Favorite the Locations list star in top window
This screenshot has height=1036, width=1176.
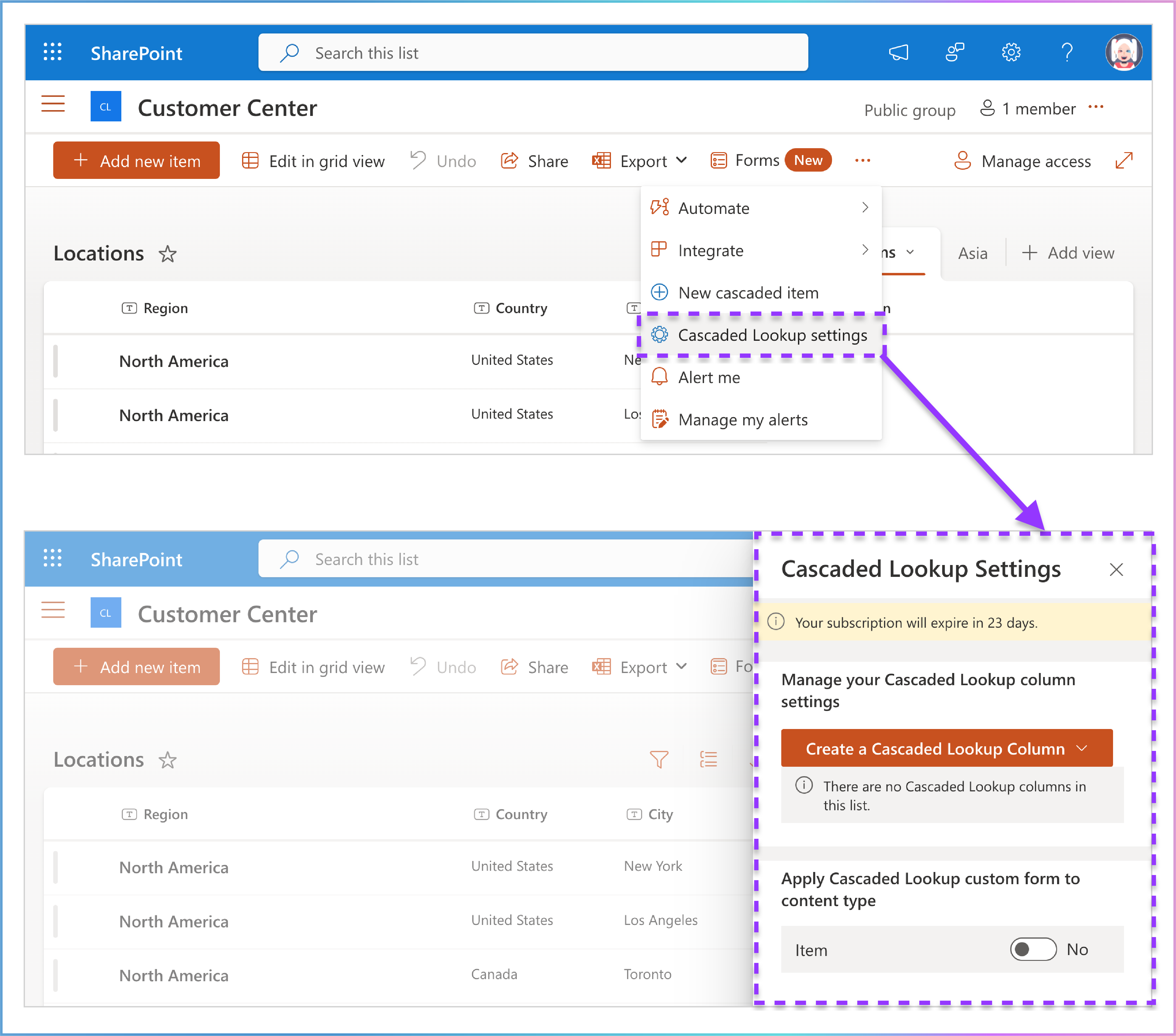(168, 253)
